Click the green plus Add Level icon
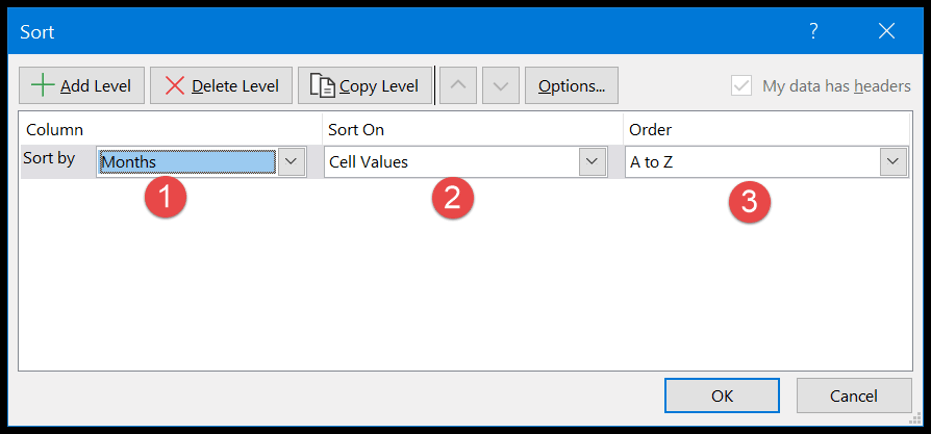The width and height of the screenshot is (931, 434). pyautogui.click(x=43, y=85)
